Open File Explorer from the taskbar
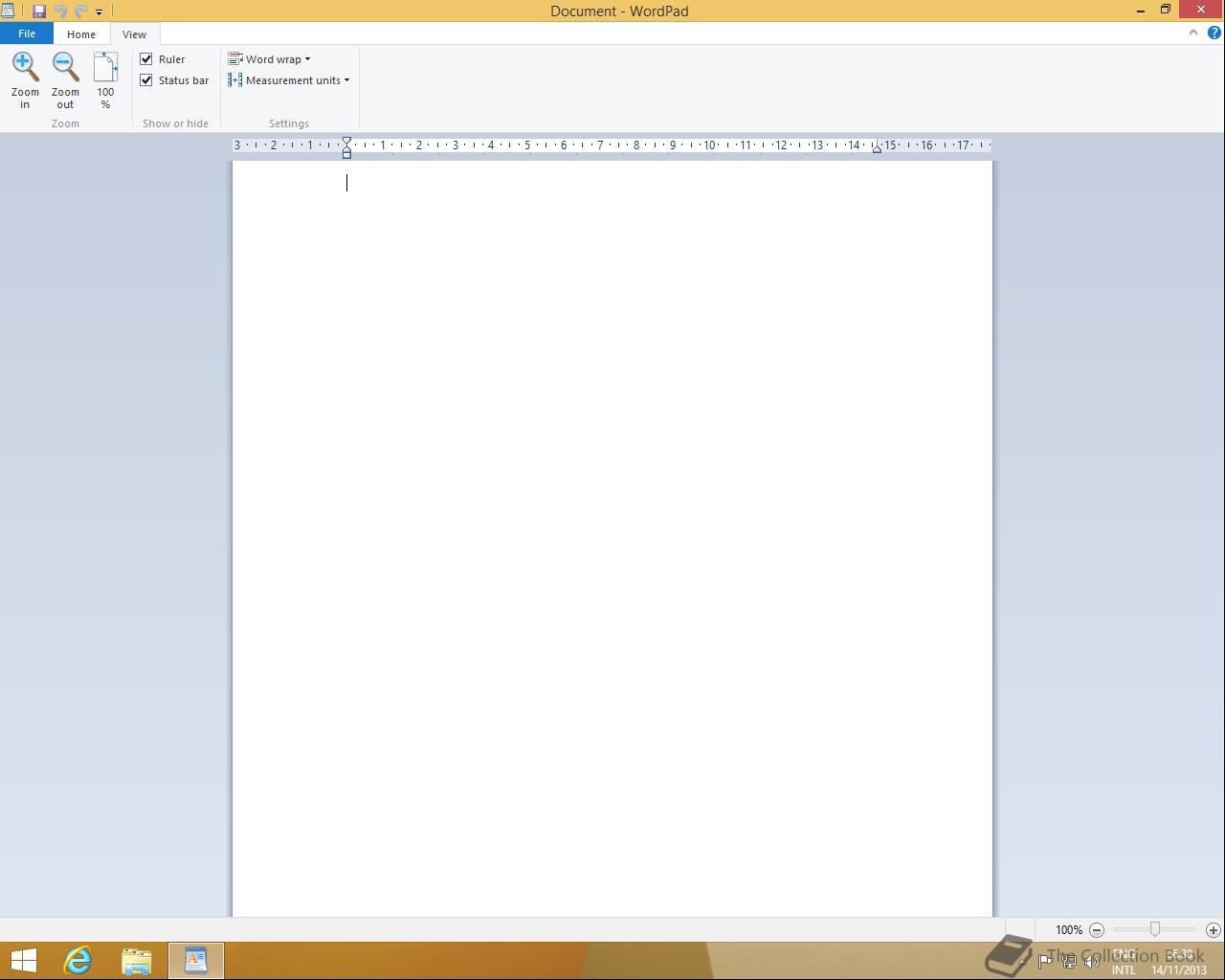1225x980 pixels. 137,961
